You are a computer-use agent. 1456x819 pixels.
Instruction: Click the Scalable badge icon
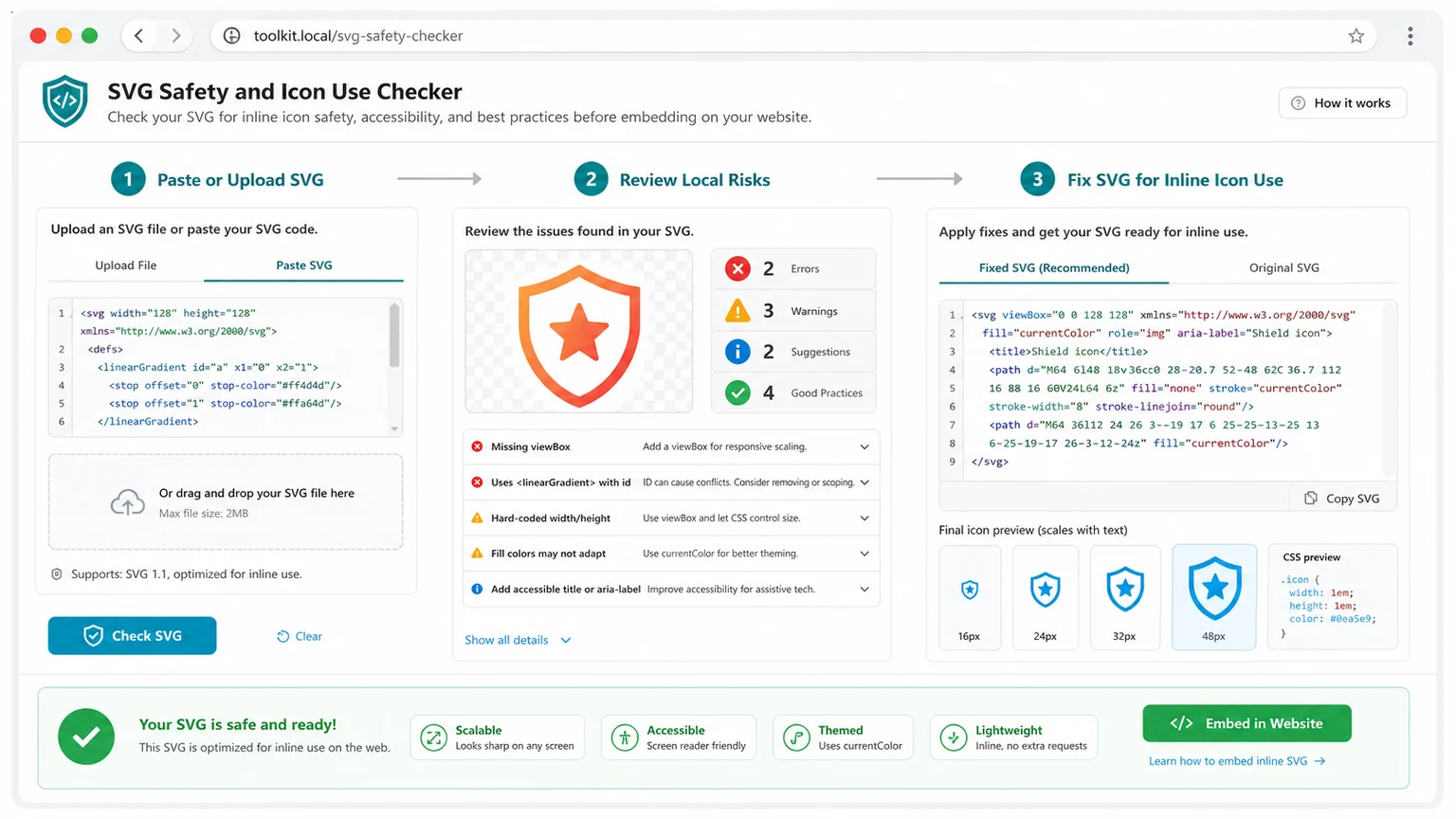point(433,737)
